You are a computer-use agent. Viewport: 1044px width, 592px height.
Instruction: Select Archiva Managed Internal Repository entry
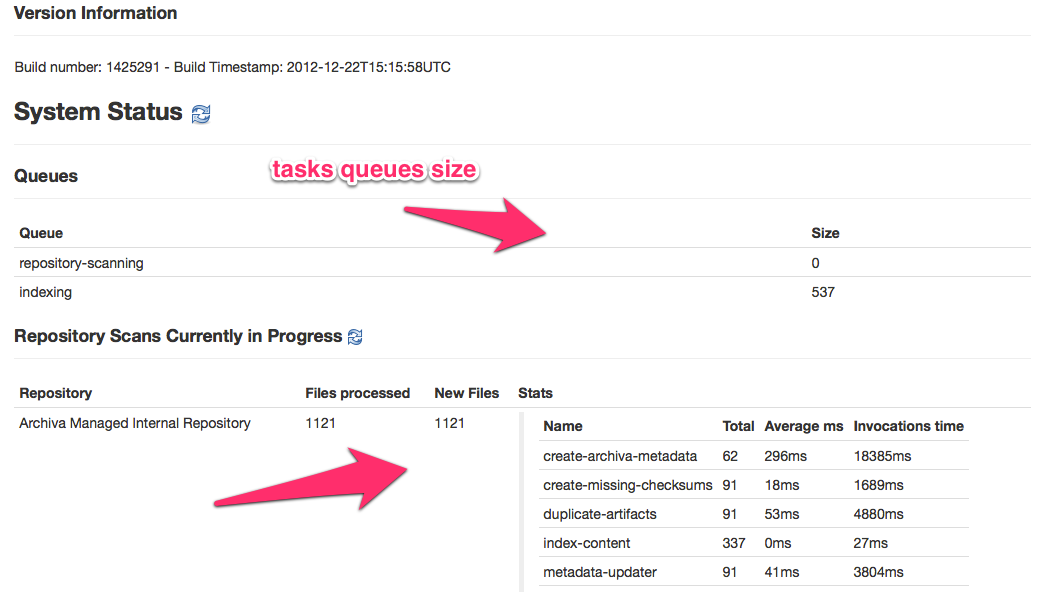pyautogui.click(x=135, y=423)
